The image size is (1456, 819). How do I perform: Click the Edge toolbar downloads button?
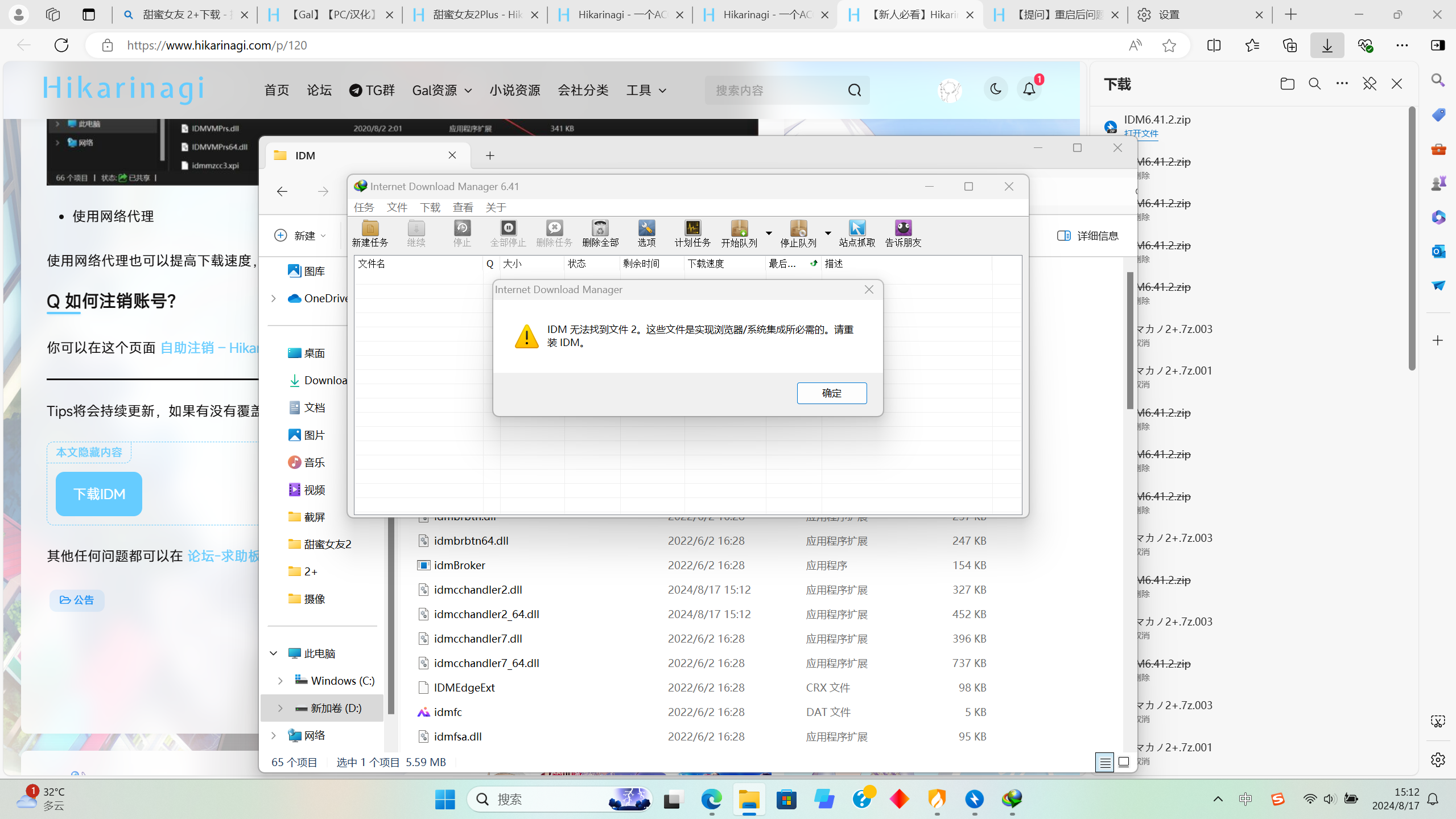[1327, 46]
